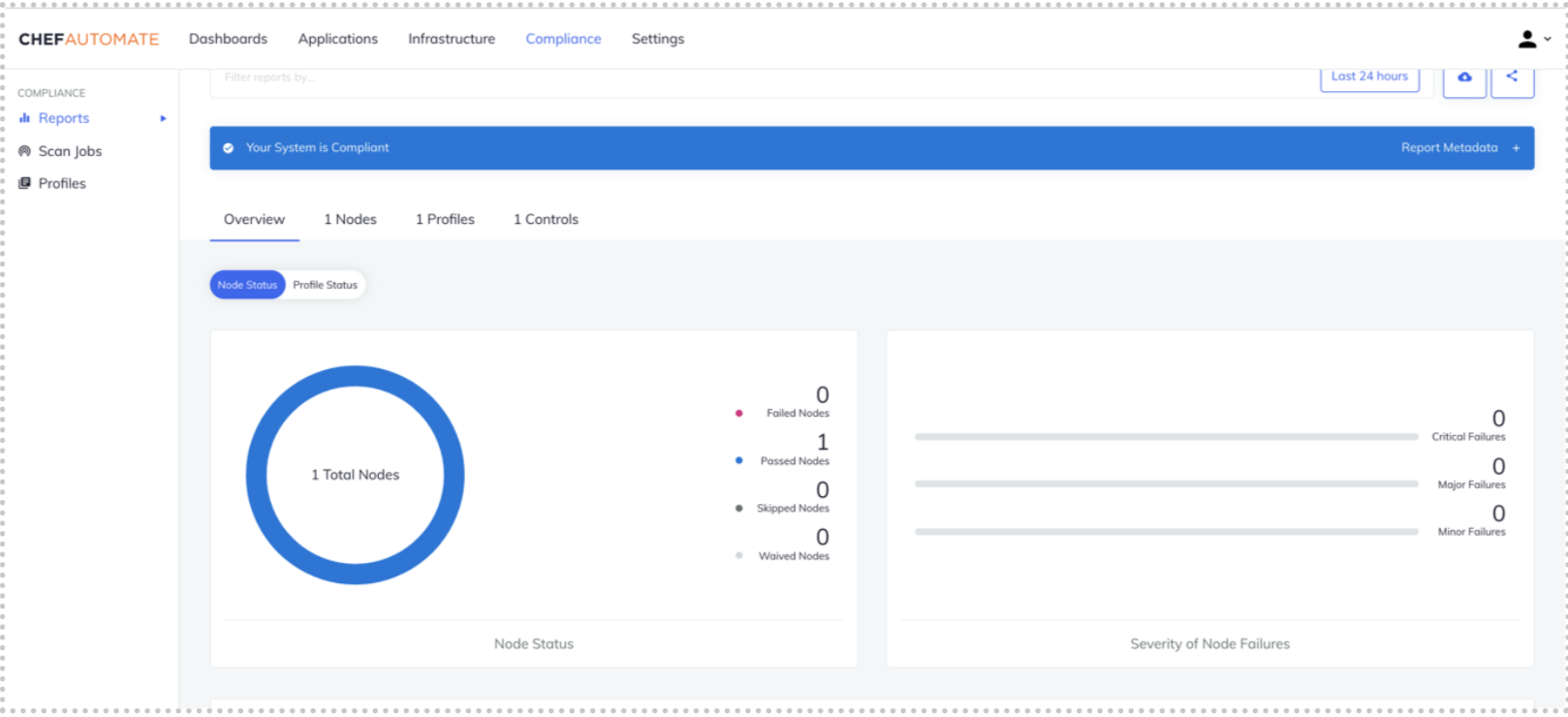Open the Last 24 hours date dropdown
This screenshot has width=1568, height=717.
coord(1368,78)
